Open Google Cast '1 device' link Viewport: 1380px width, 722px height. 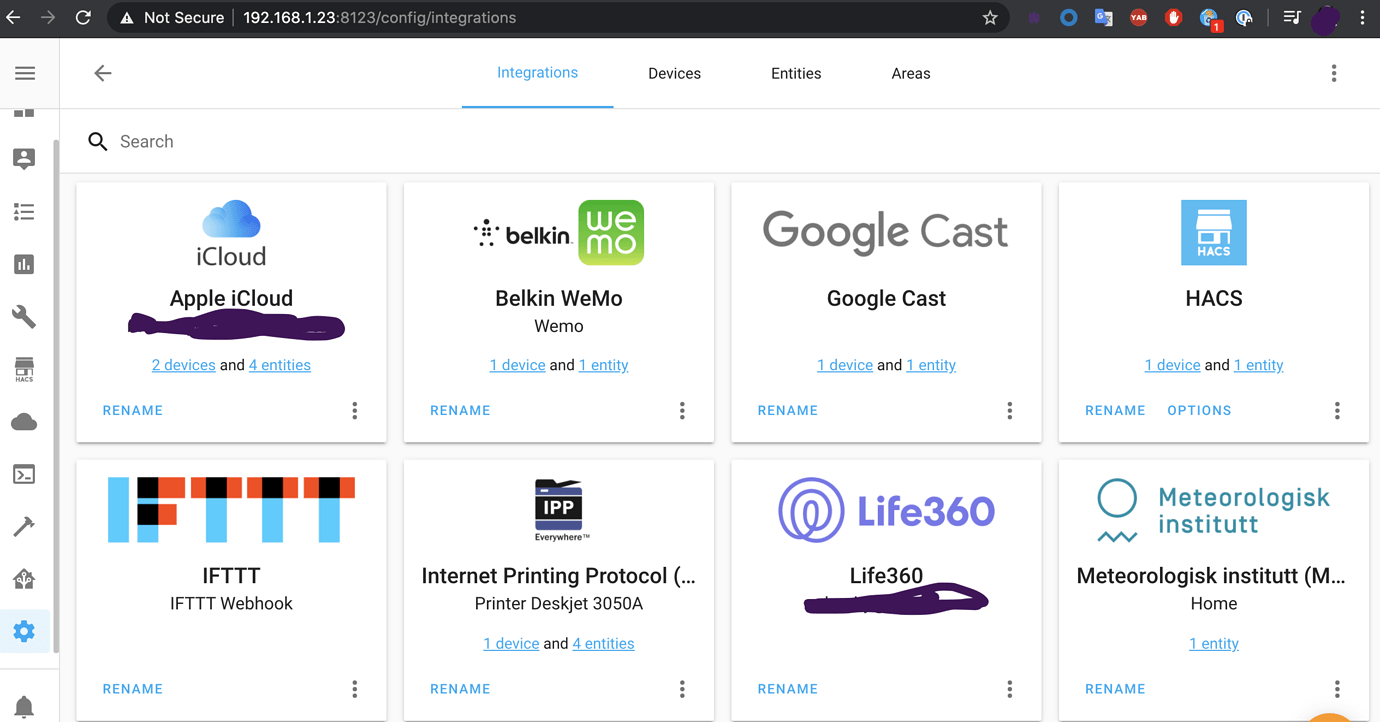click(x=845, y=365)
